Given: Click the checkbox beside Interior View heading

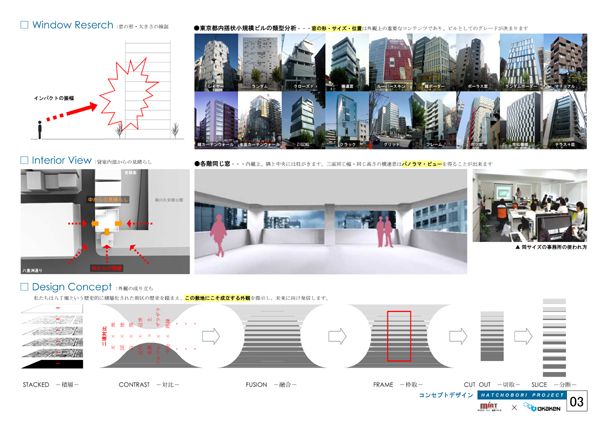Looking at the screenshot, I should (x=25, y=159).
